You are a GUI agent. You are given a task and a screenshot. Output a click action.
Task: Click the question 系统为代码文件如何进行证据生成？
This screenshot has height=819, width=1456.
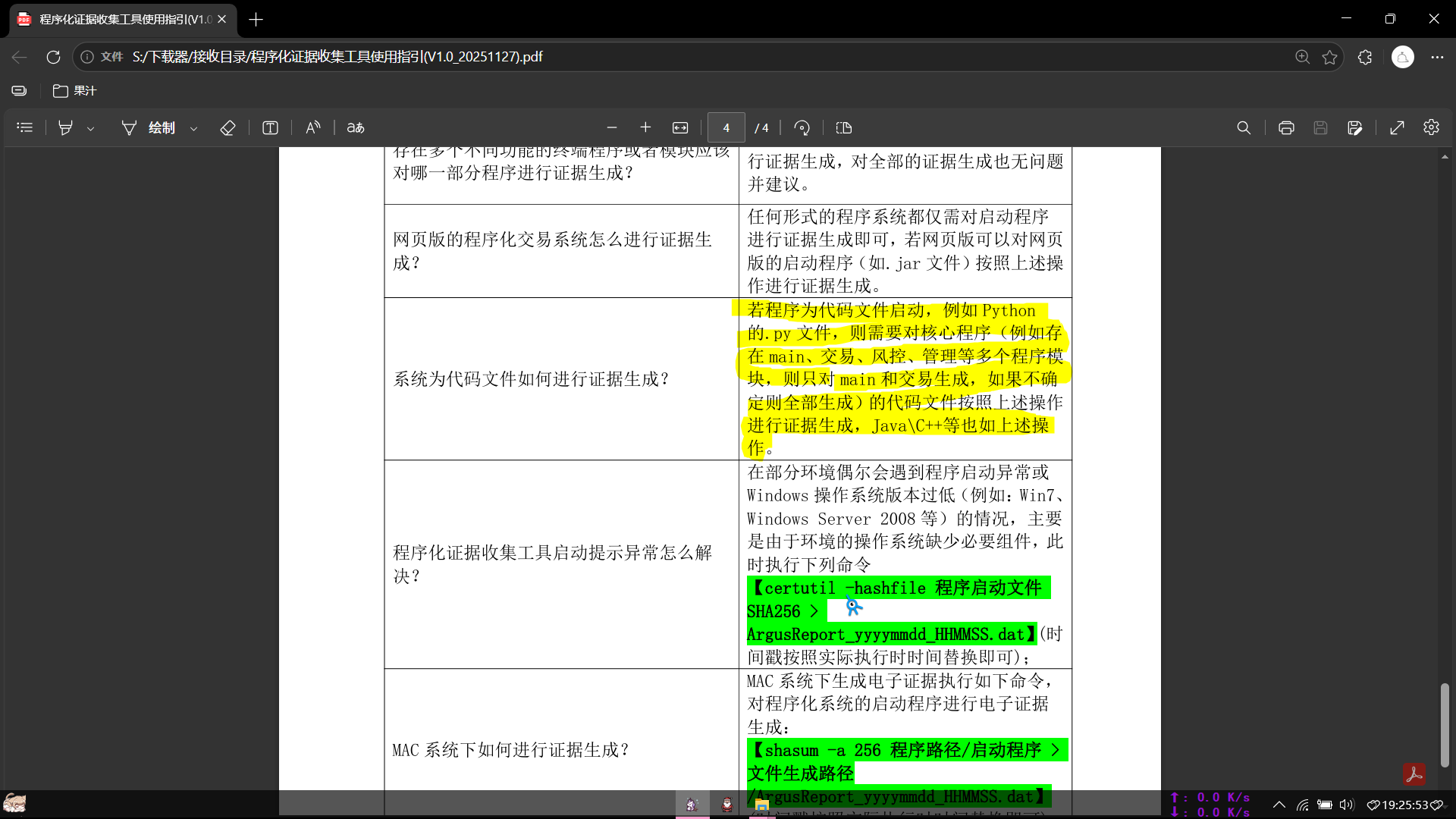point(531,379)
